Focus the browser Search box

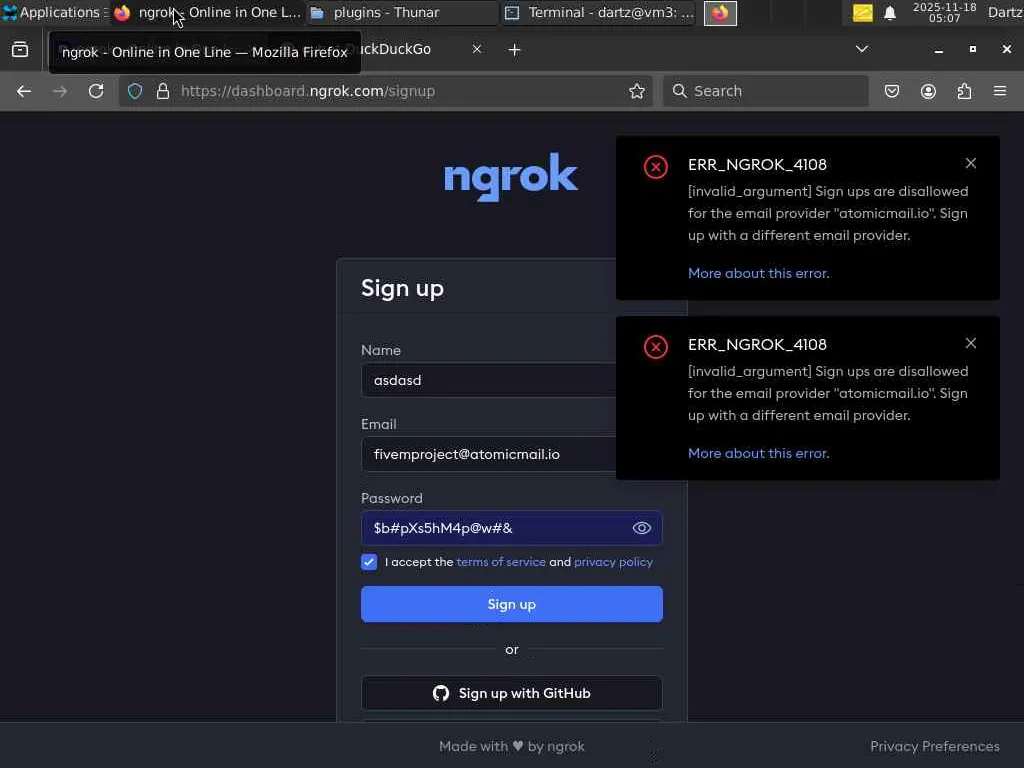click(765, 91)
